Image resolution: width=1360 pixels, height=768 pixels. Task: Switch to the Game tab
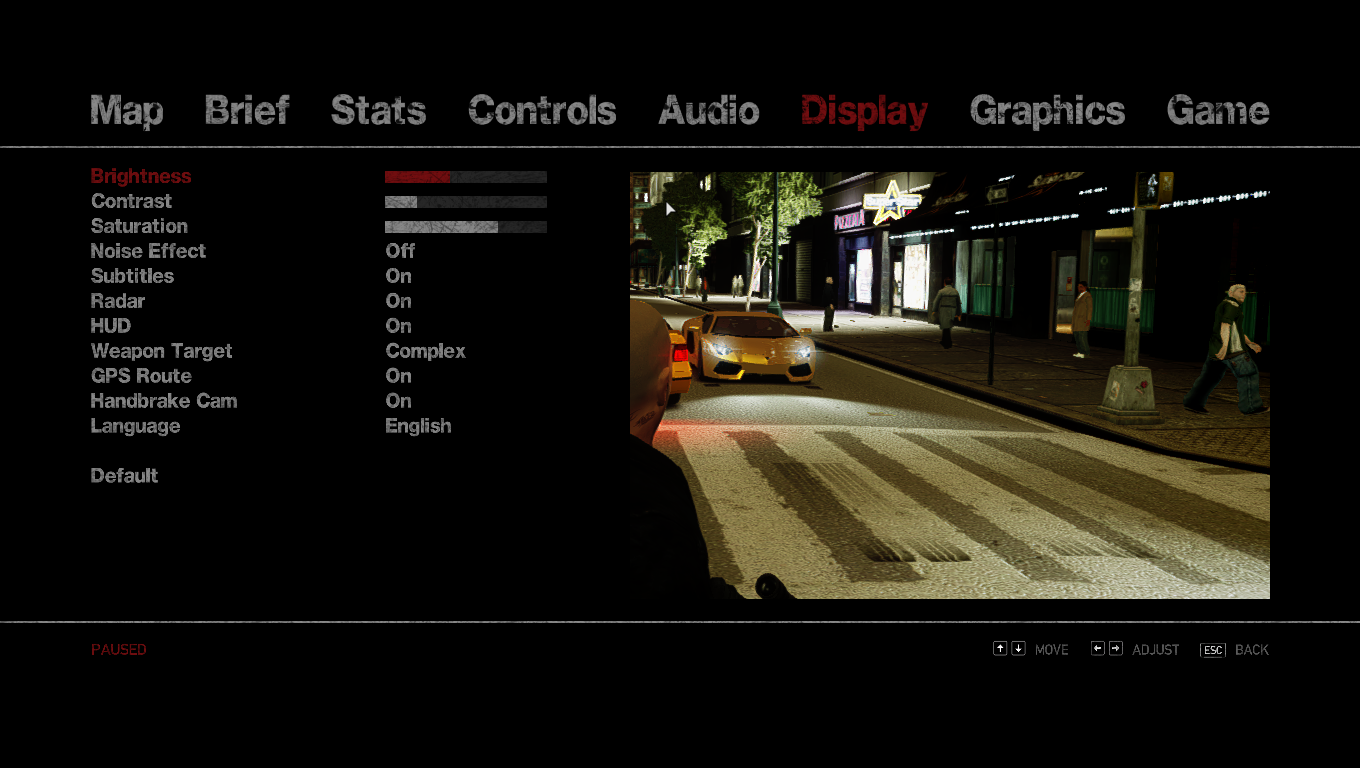(1218, 110)
